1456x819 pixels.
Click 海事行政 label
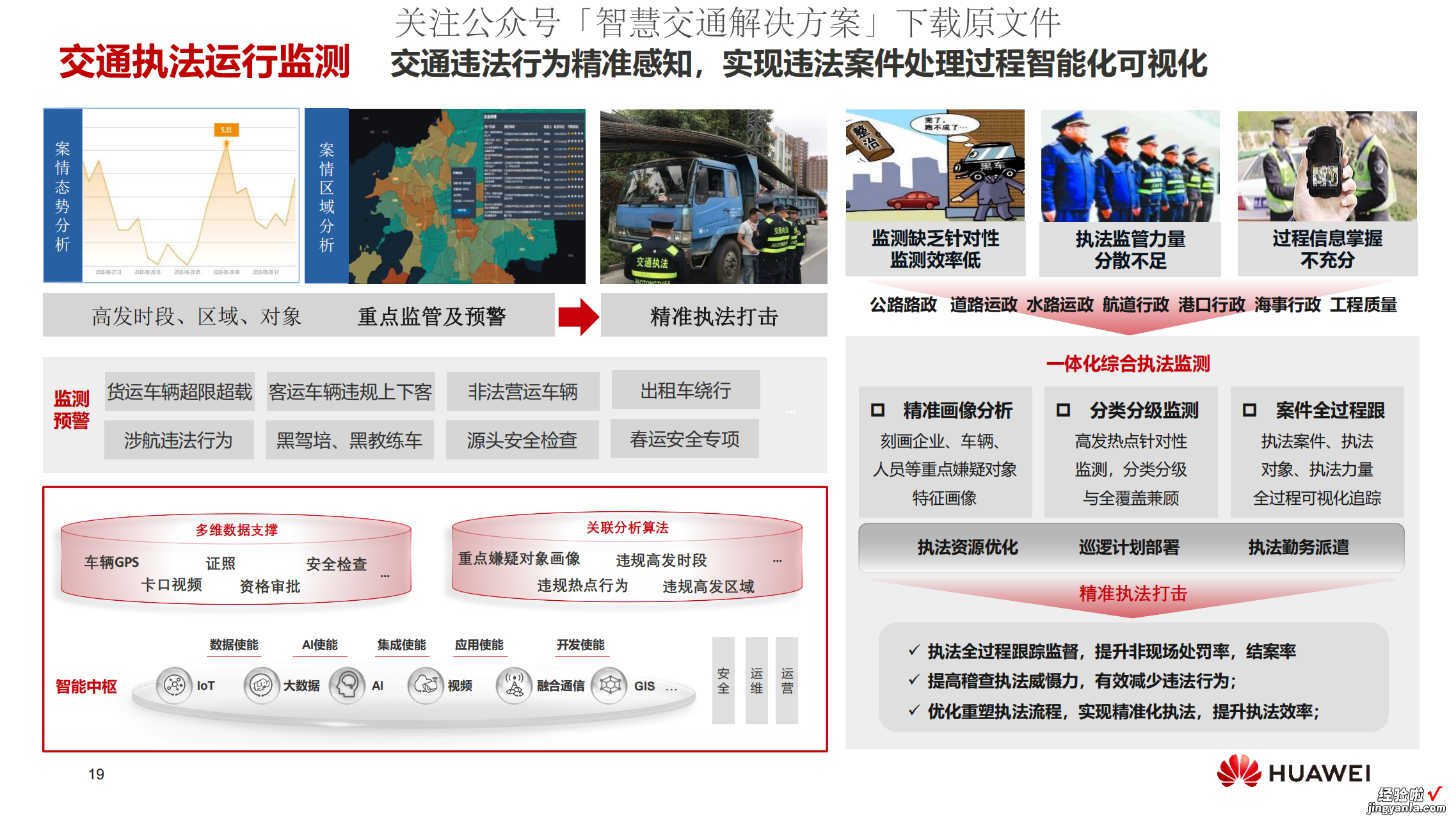pyautogui.click(x=1288, y=305)
